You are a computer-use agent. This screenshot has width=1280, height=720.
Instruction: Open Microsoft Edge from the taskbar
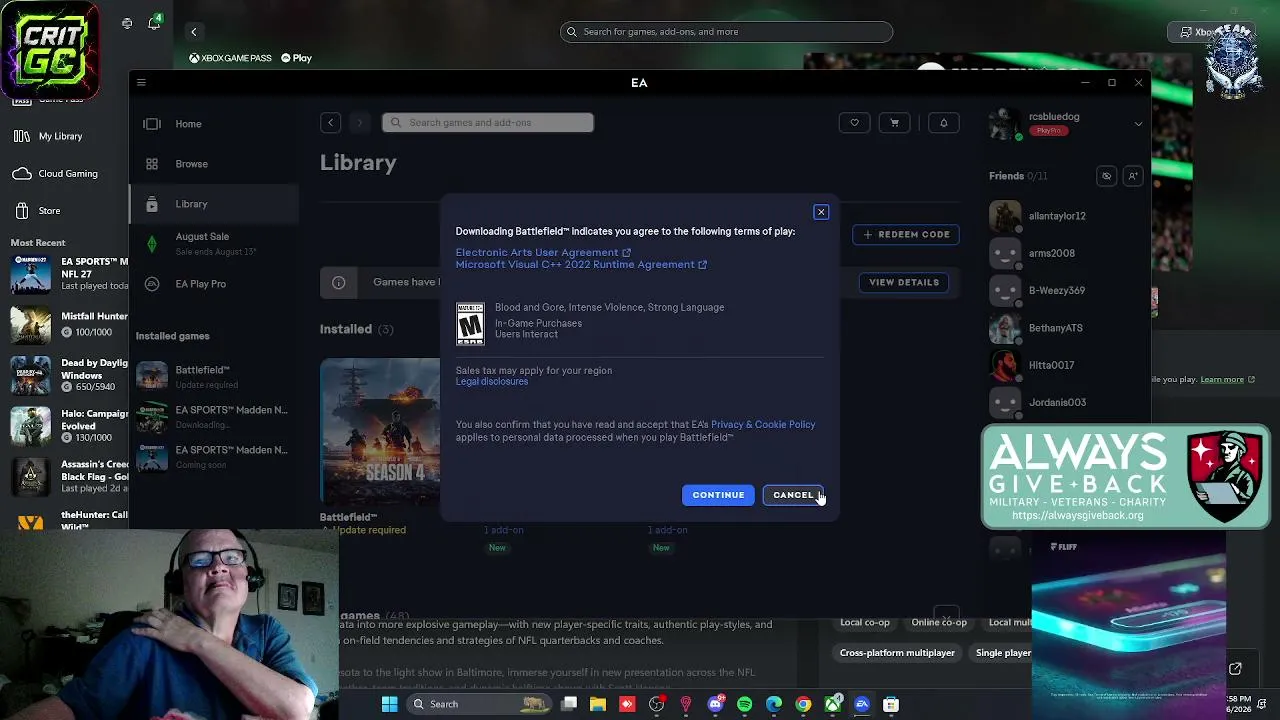[x=774, y=704]
